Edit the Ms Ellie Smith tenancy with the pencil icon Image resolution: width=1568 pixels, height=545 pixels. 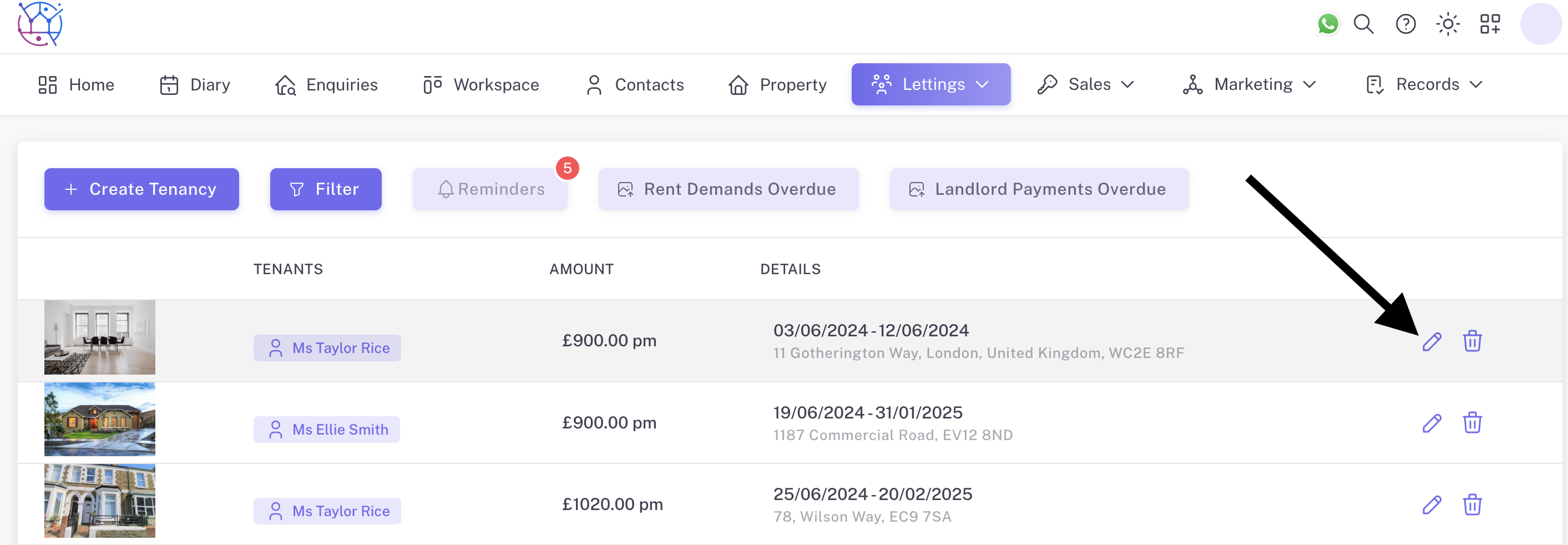[1432, 423]
